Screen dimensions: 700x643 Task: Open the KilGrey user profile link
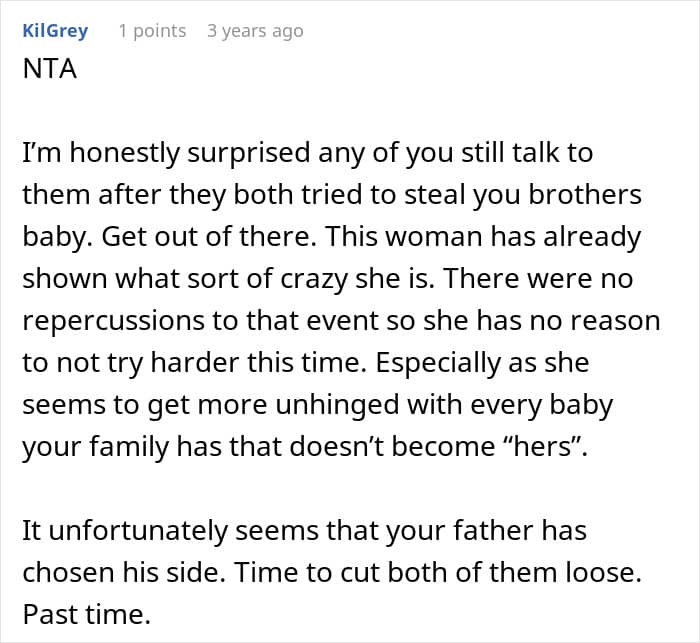point(55,31)
